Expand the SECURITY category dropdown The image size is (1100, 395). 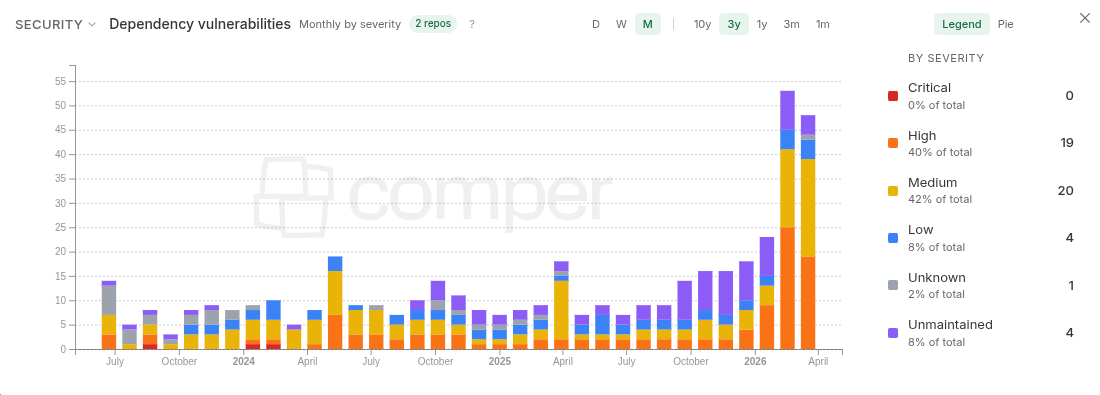tap(55, 24)
